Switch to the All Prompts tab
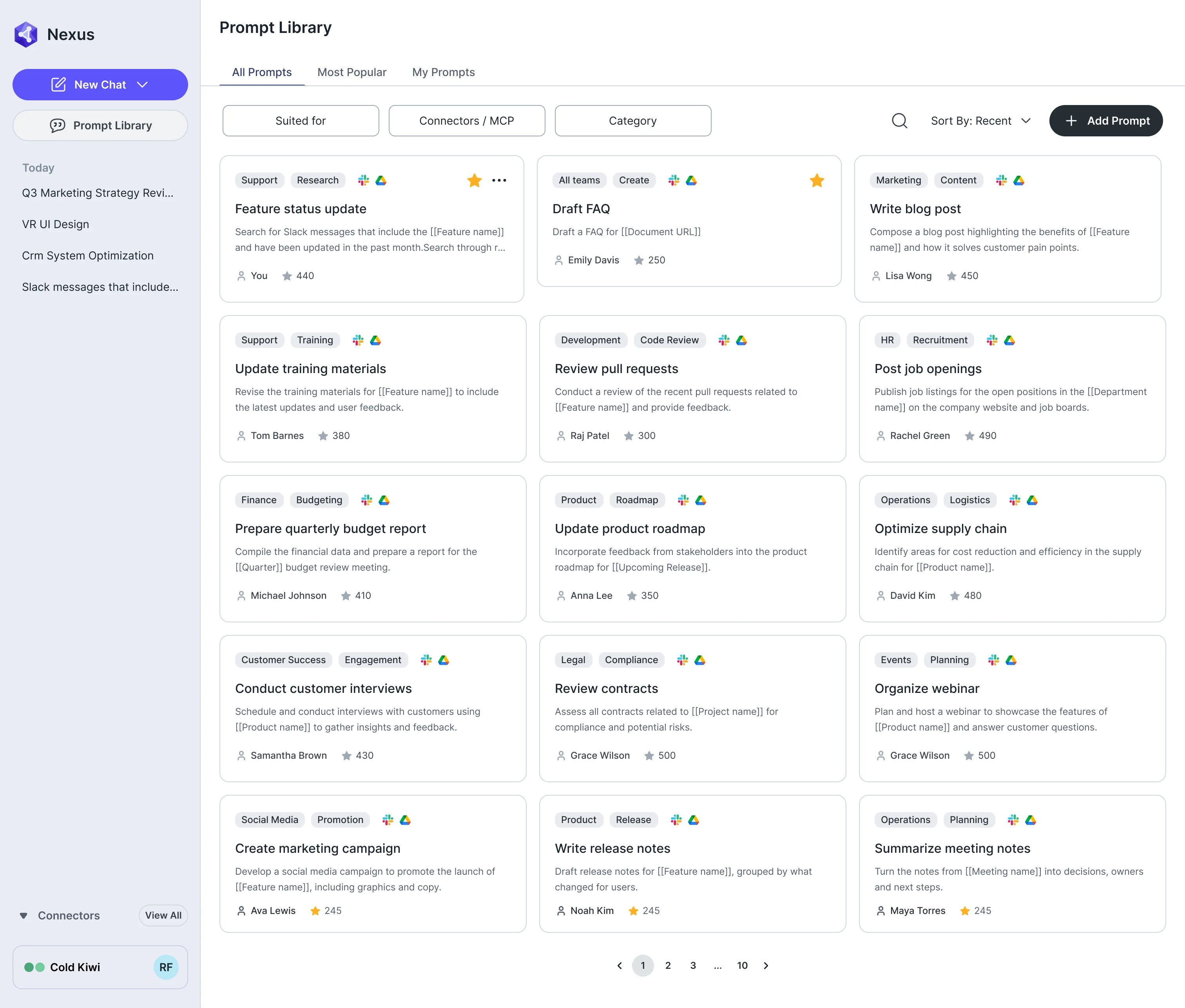 pyautogui.click(x=262, y=73)
